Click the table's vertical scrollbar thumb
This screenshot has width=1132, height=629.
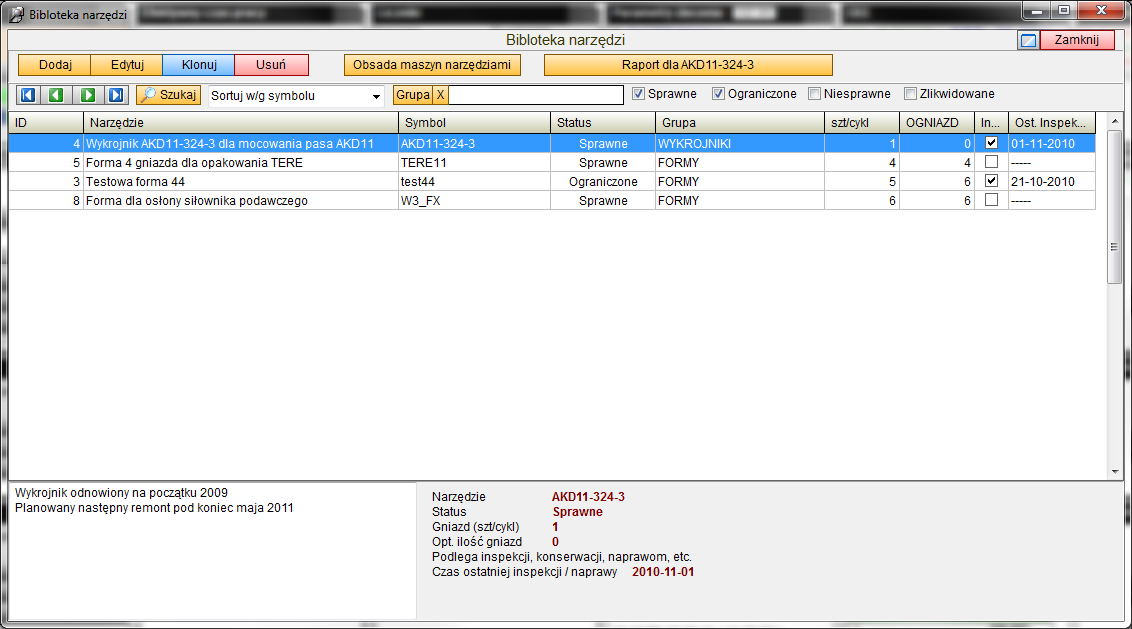click(1115, 207)
